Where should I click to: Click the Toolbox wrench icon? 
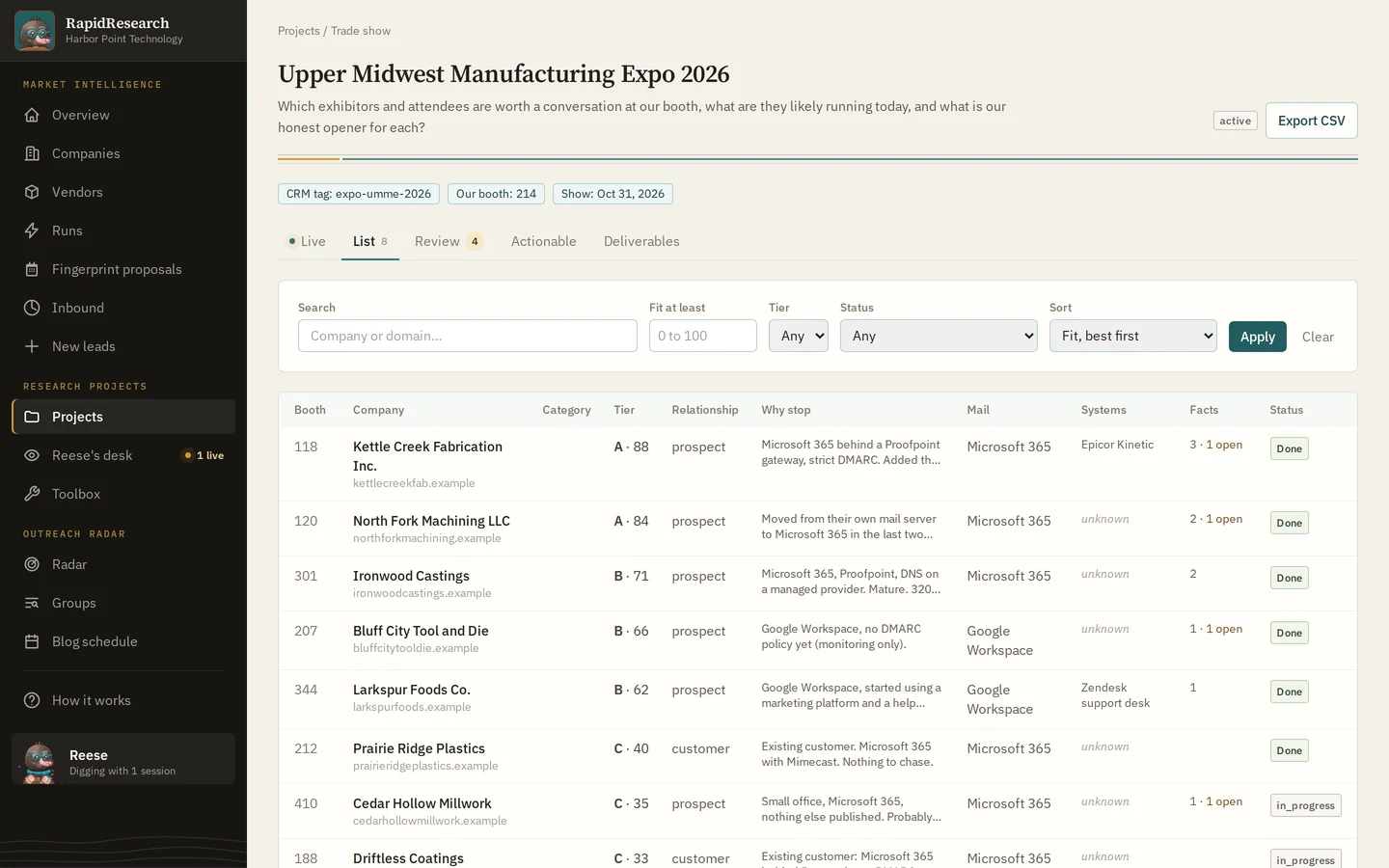pos(32,494)
